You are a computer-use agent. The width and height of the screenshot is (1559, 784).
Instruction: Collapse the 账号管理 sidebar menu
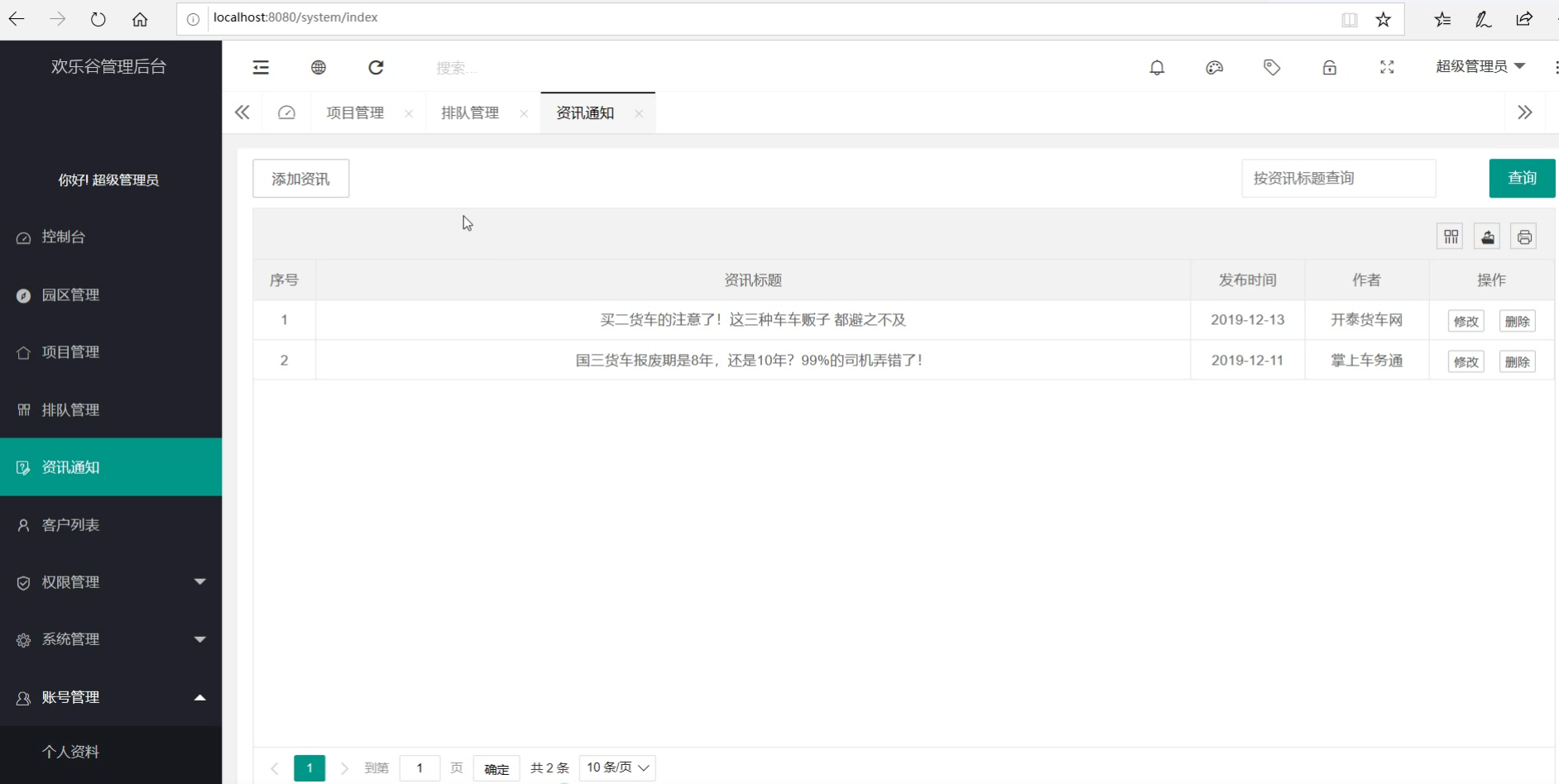coord(111,697)
